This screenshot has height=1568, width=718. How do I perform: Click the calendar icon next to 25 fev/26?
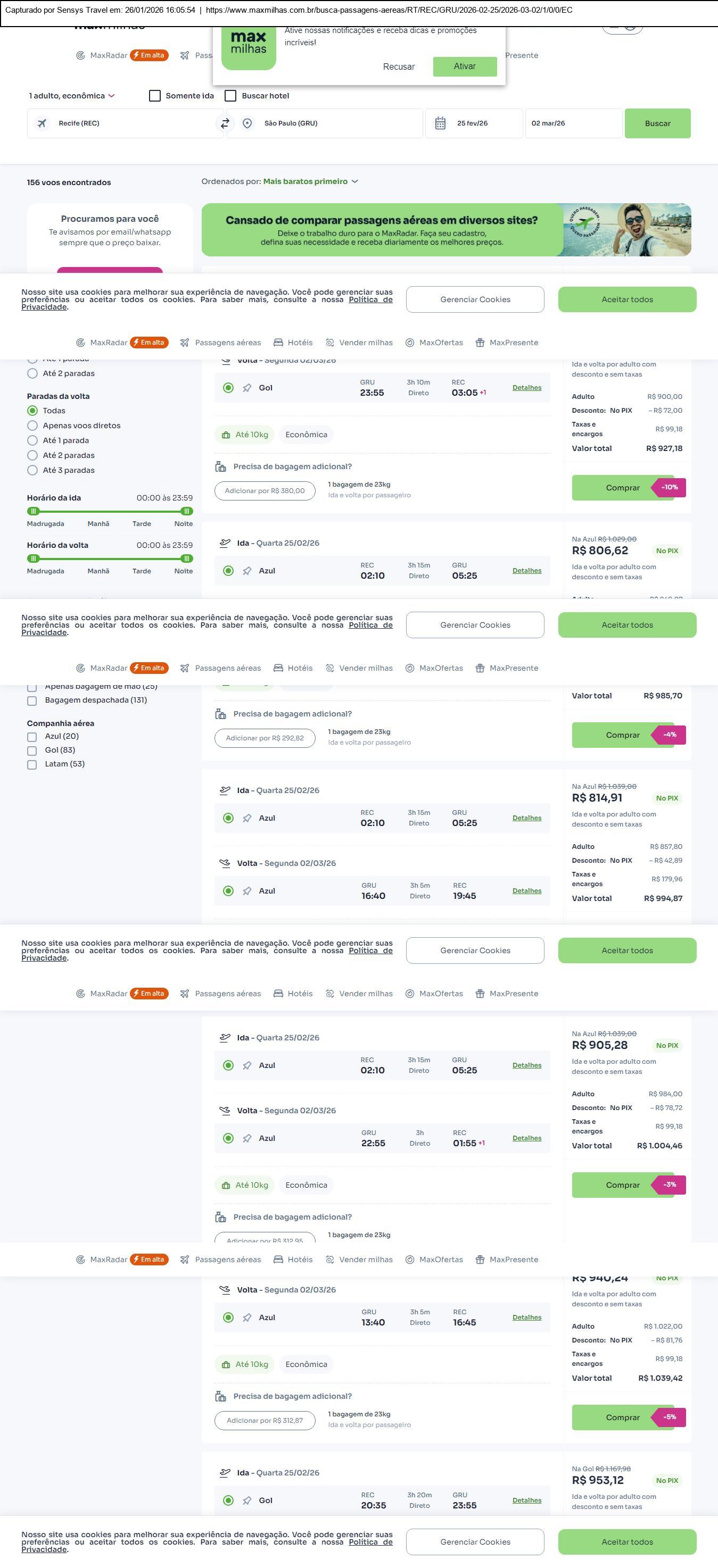pos(440,123)
